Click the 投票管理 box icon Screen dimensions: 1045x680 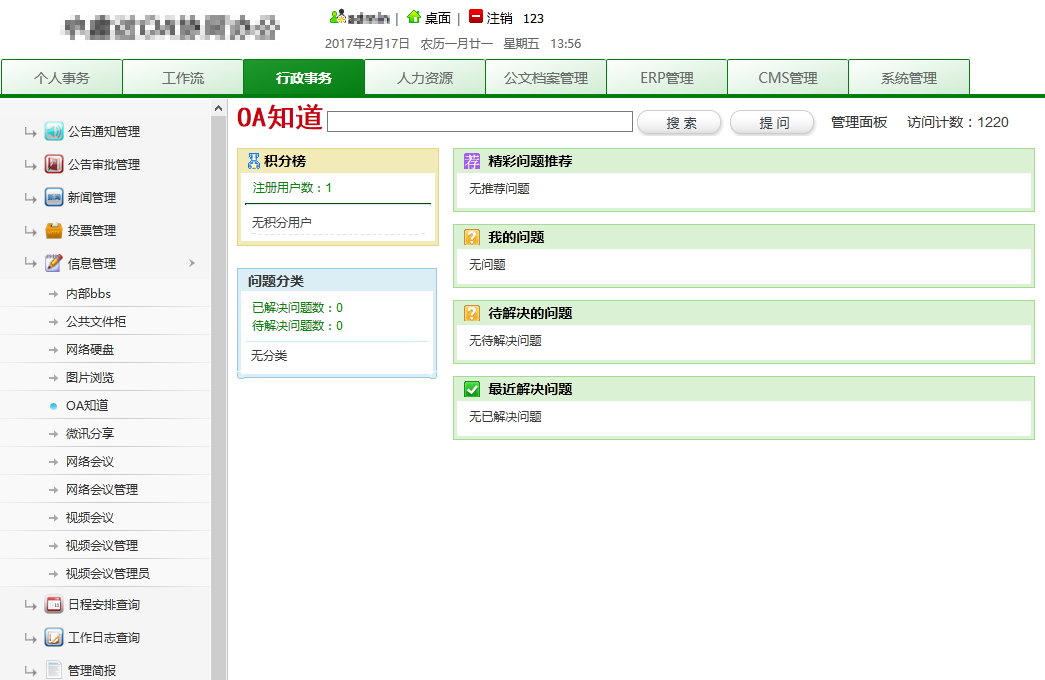[x=54, y=231]
